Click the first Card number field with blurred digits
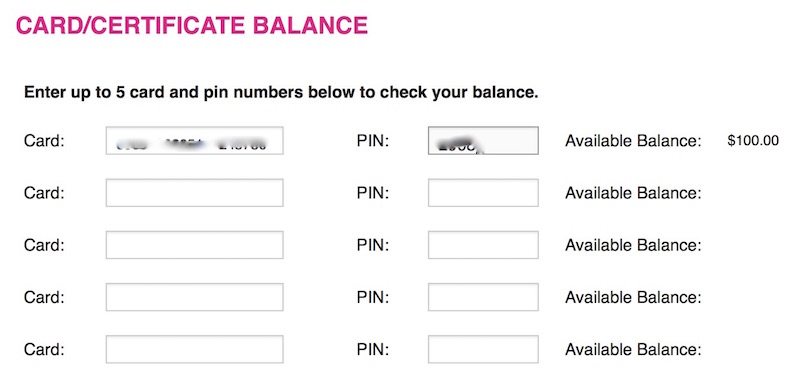The height and width of the screenshot is (389, 800). click(194, 140)
